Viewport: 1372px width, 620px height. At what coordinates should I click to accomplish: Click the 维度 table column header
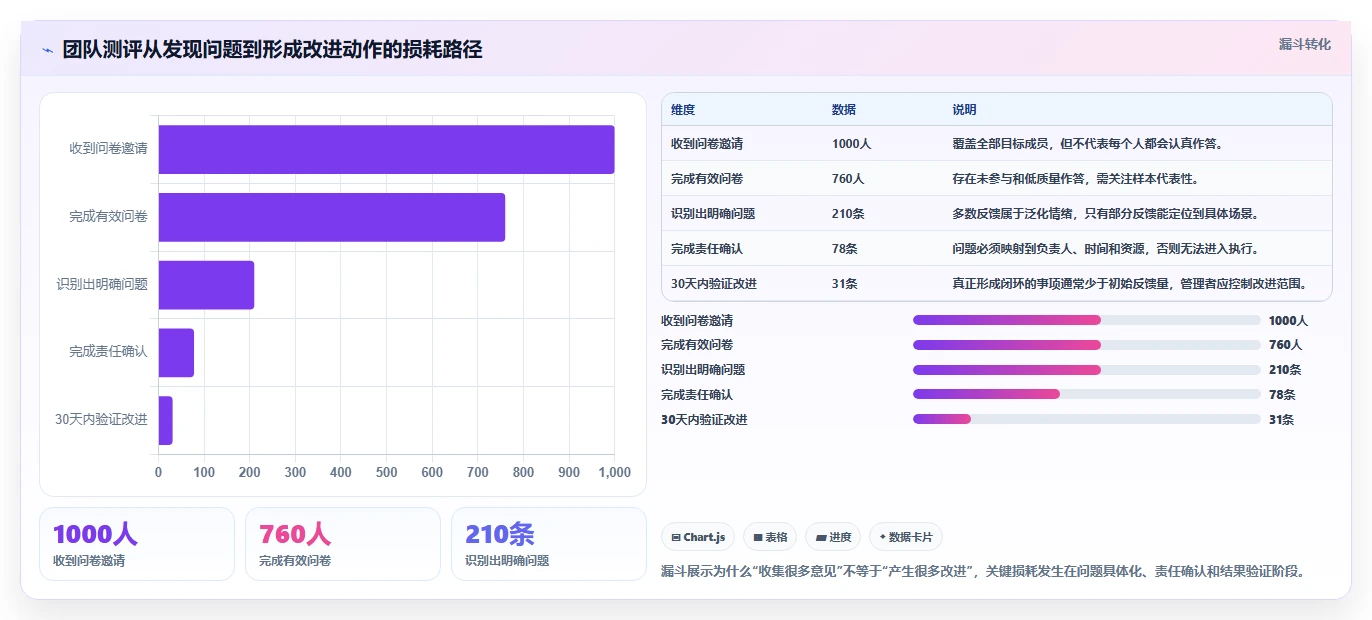click(684, 110)
